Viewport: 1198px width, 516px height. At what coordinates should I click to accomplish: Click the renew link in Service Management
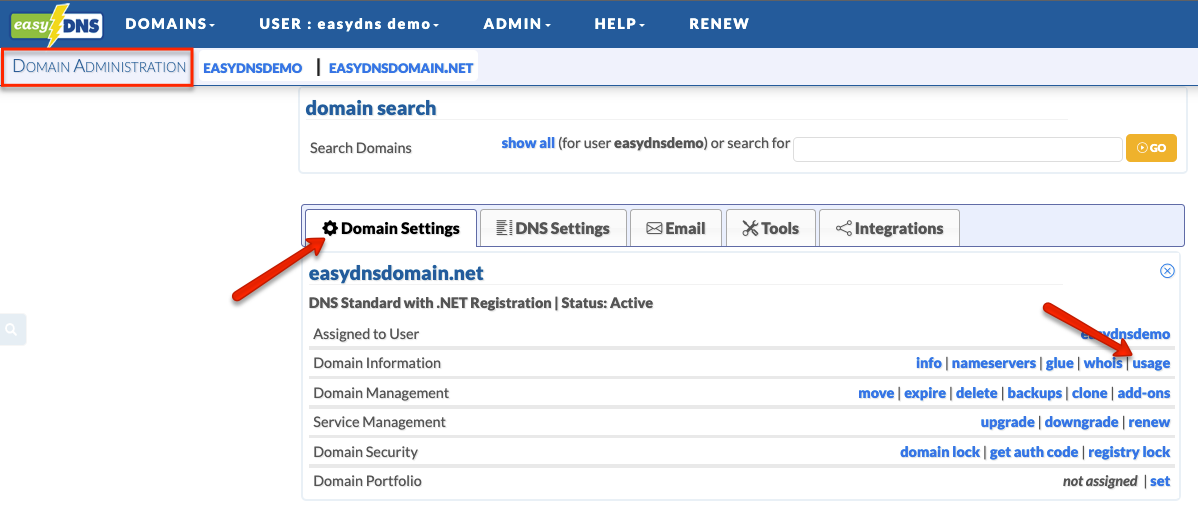pyautogui.click(x=1149, y=422)
